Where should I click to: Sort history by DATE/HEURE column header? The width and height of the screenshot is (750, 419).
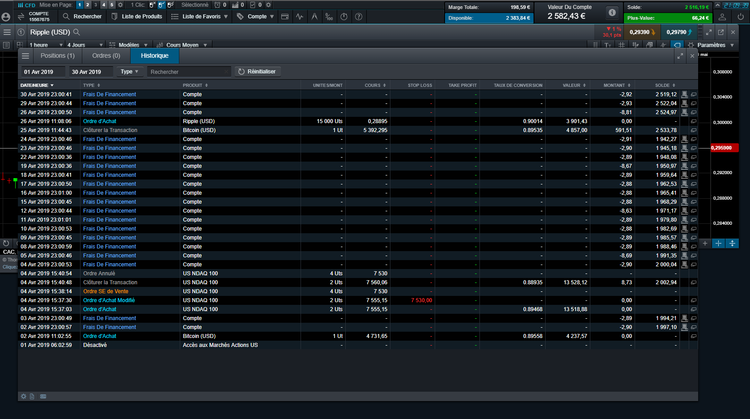pos(35,86)
